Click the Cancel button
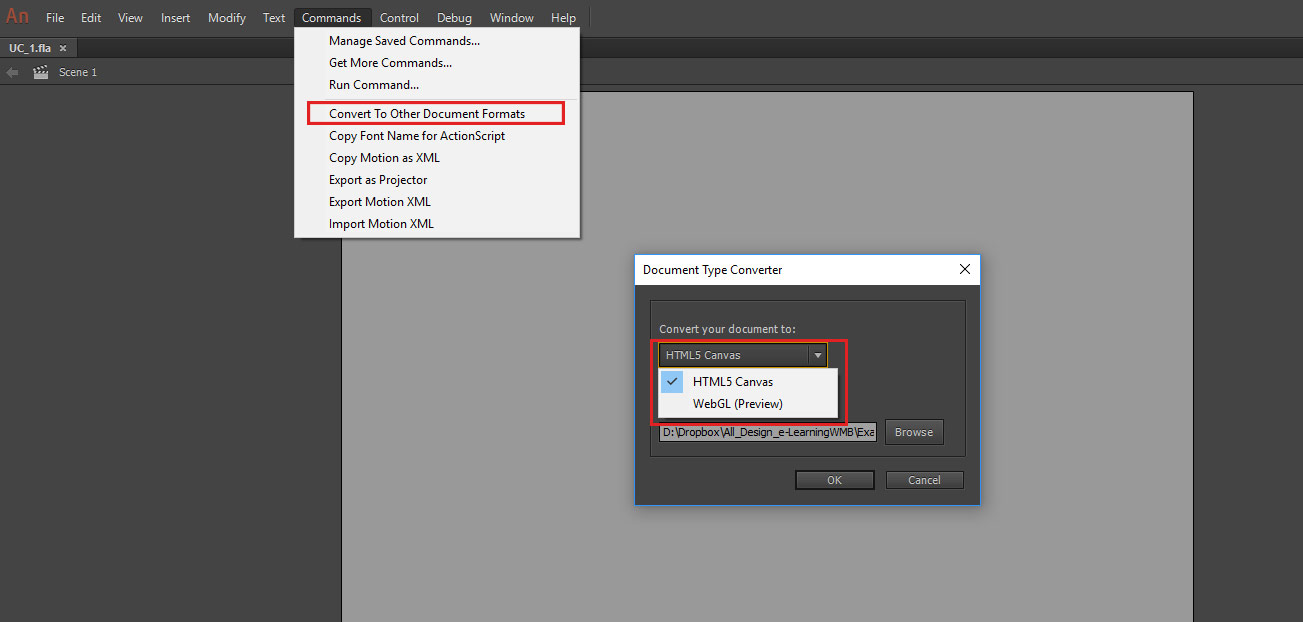Screen dimensions: 1303x622 click(x=925, y=480)
